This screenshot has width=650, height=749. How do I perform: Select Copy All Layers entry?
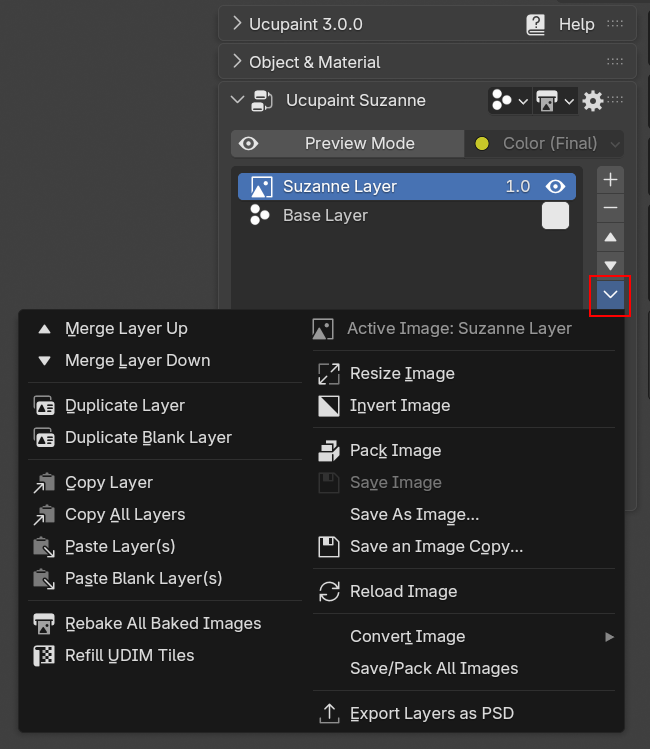(x=165, y=514)
